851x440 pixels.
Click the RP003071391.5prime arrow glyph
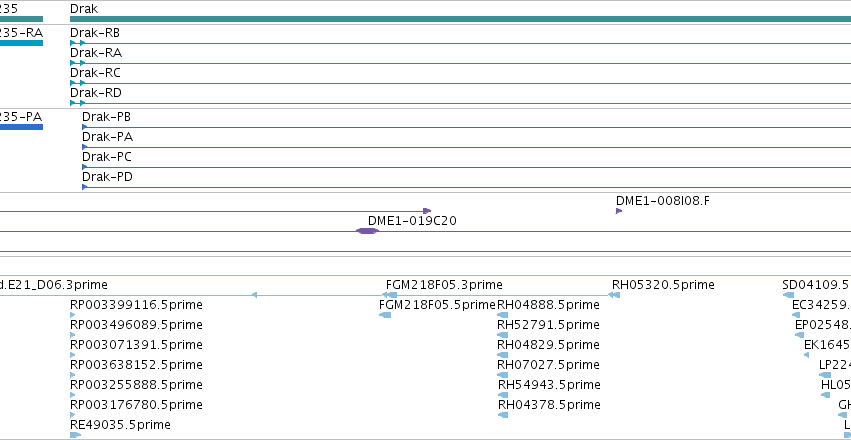coord(73,355)
